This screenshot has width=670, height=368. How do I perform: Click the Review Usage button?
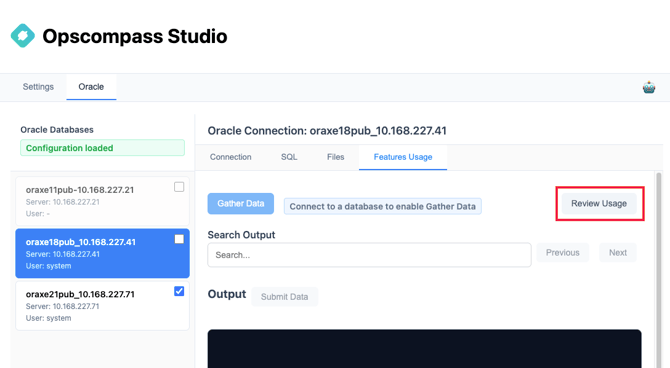[x=599, y=203]
